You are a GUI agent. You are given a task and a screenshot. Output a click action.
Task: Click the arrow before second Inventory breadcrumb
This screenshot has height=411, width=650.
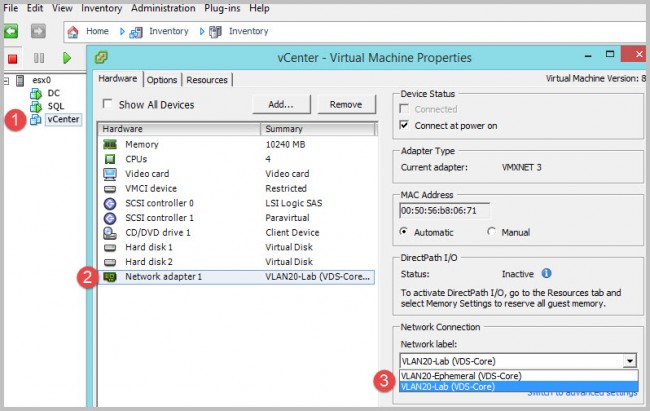(202, 31)
